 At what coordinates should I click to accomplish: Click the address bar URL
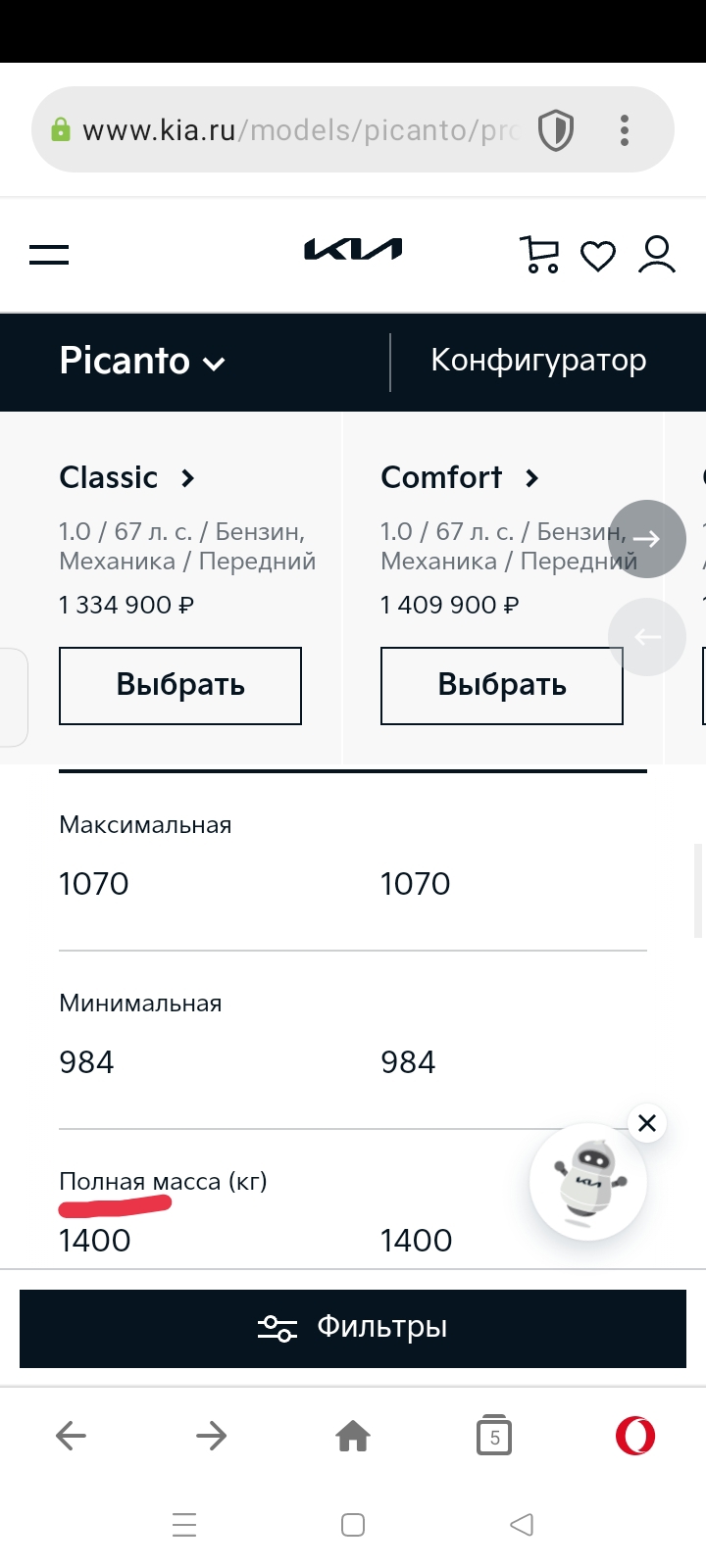(294, 130)
